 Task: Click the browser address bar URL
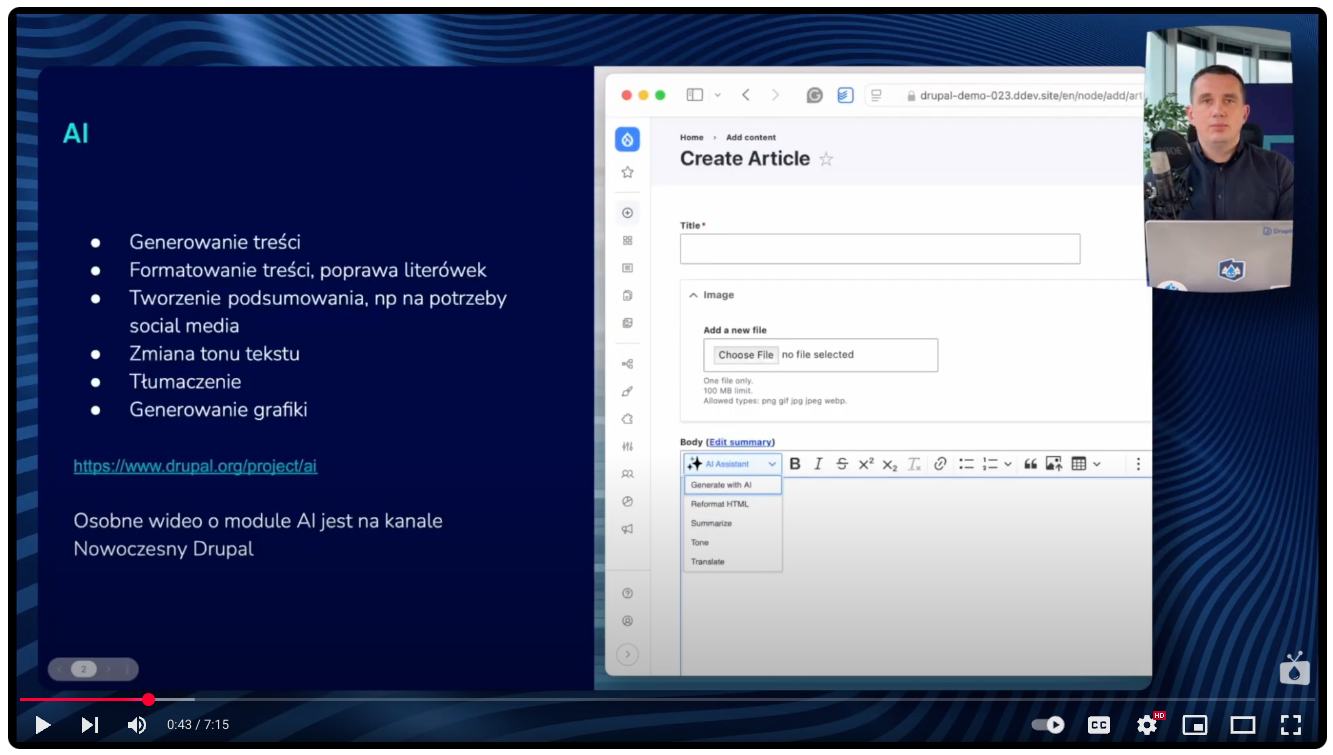[1031, 96]
